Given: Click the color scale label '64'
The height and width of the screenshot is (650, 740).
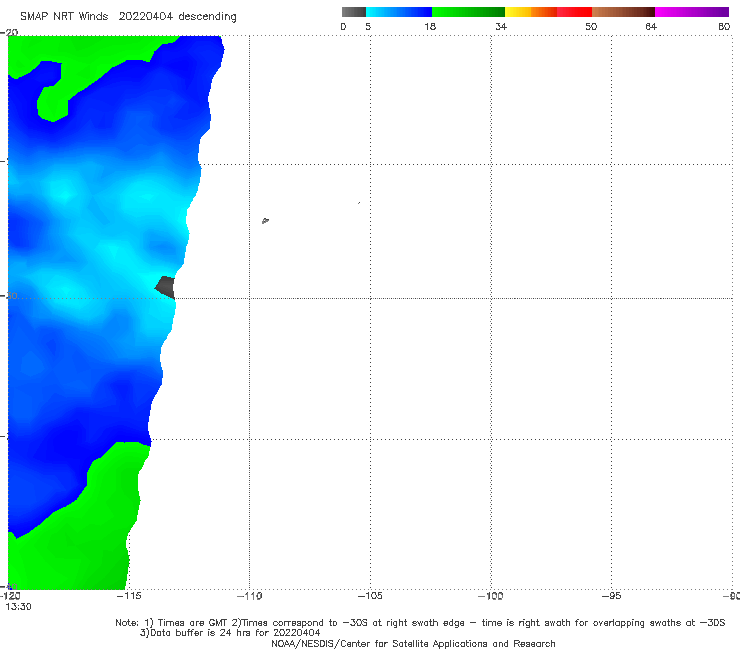Looking at the screenshot, I should click(651, 26).
